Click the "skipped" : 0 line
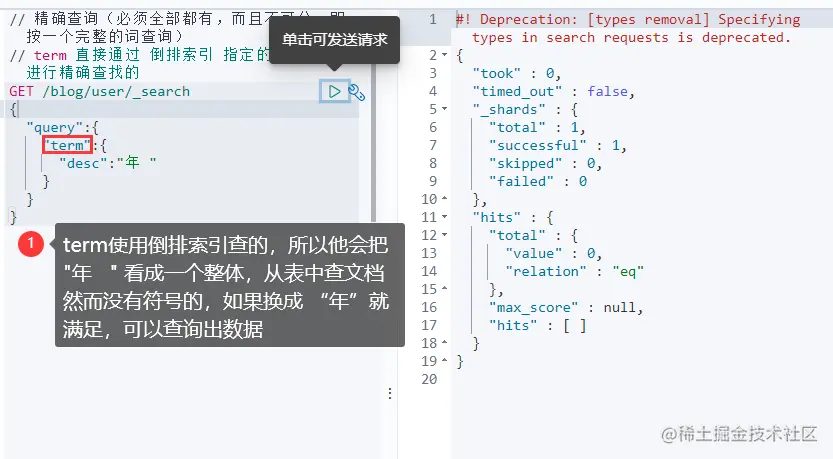833x459 pixels. [545, 163]
